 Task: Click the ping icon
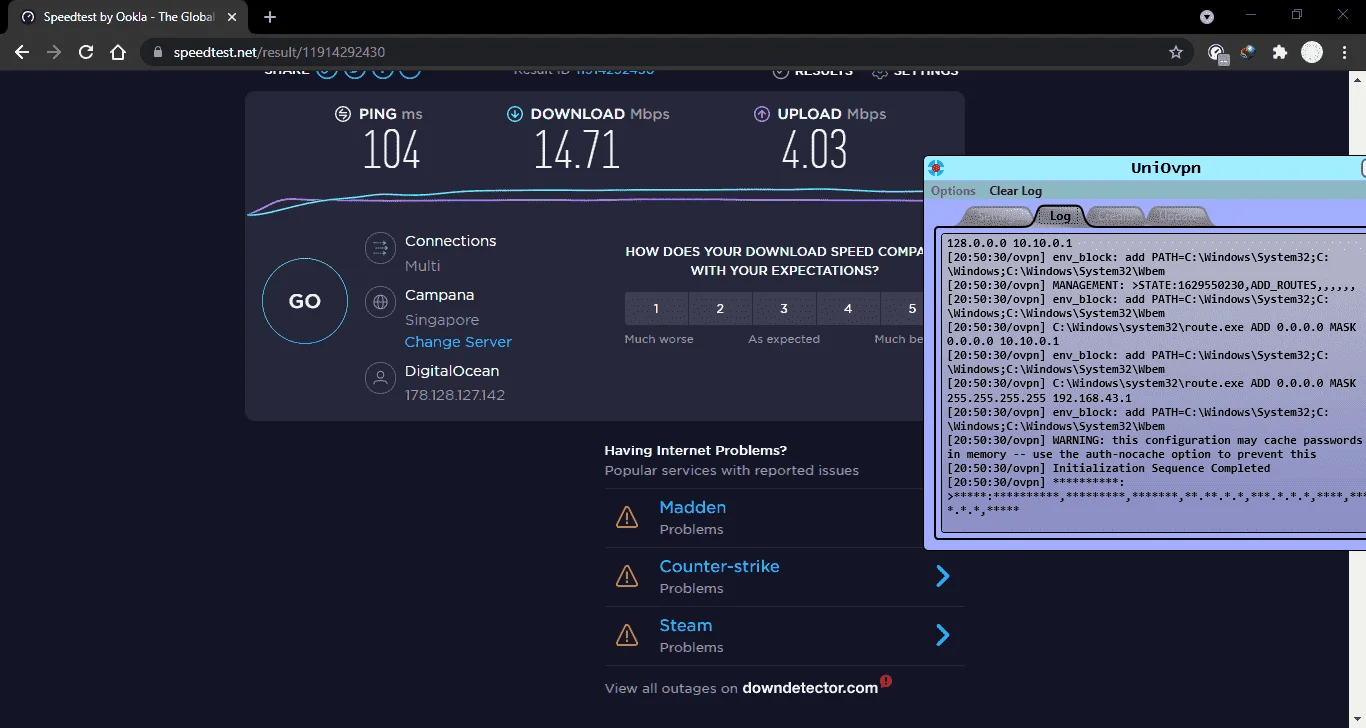(x=343, y=114)
